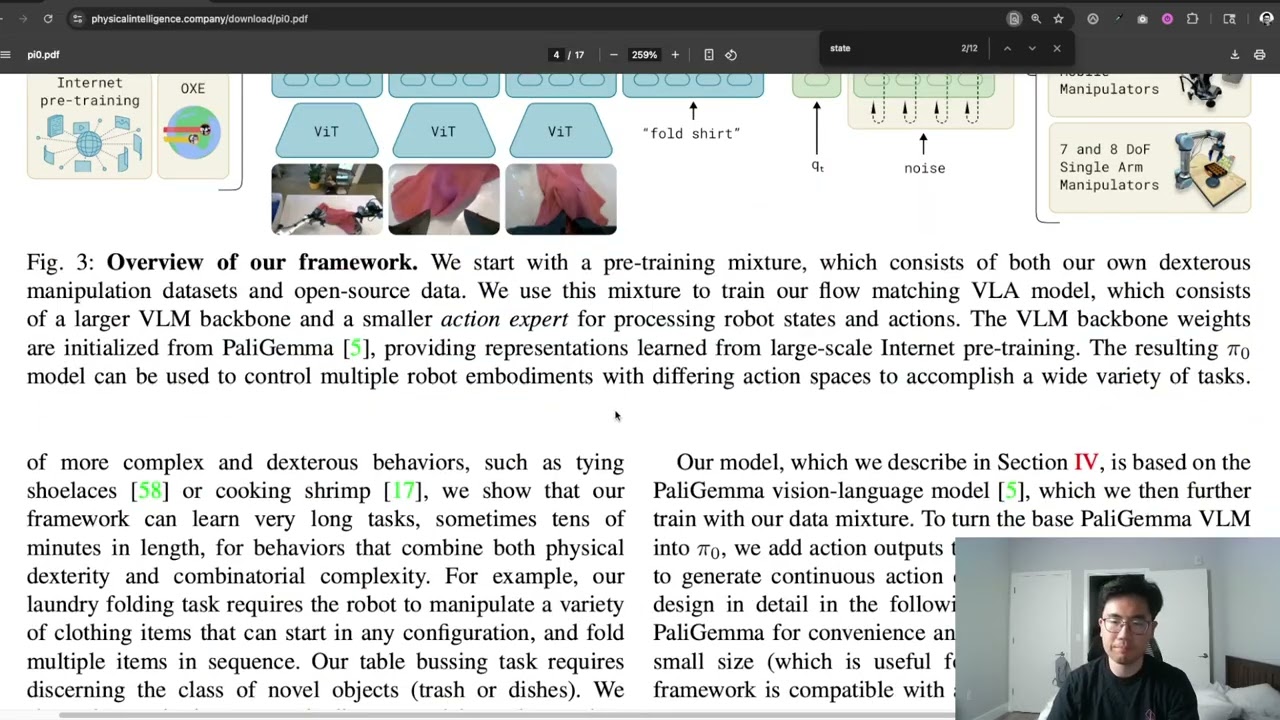Click the webcam video overlay
The image size is (1280, 720).
click(1117, 629)
